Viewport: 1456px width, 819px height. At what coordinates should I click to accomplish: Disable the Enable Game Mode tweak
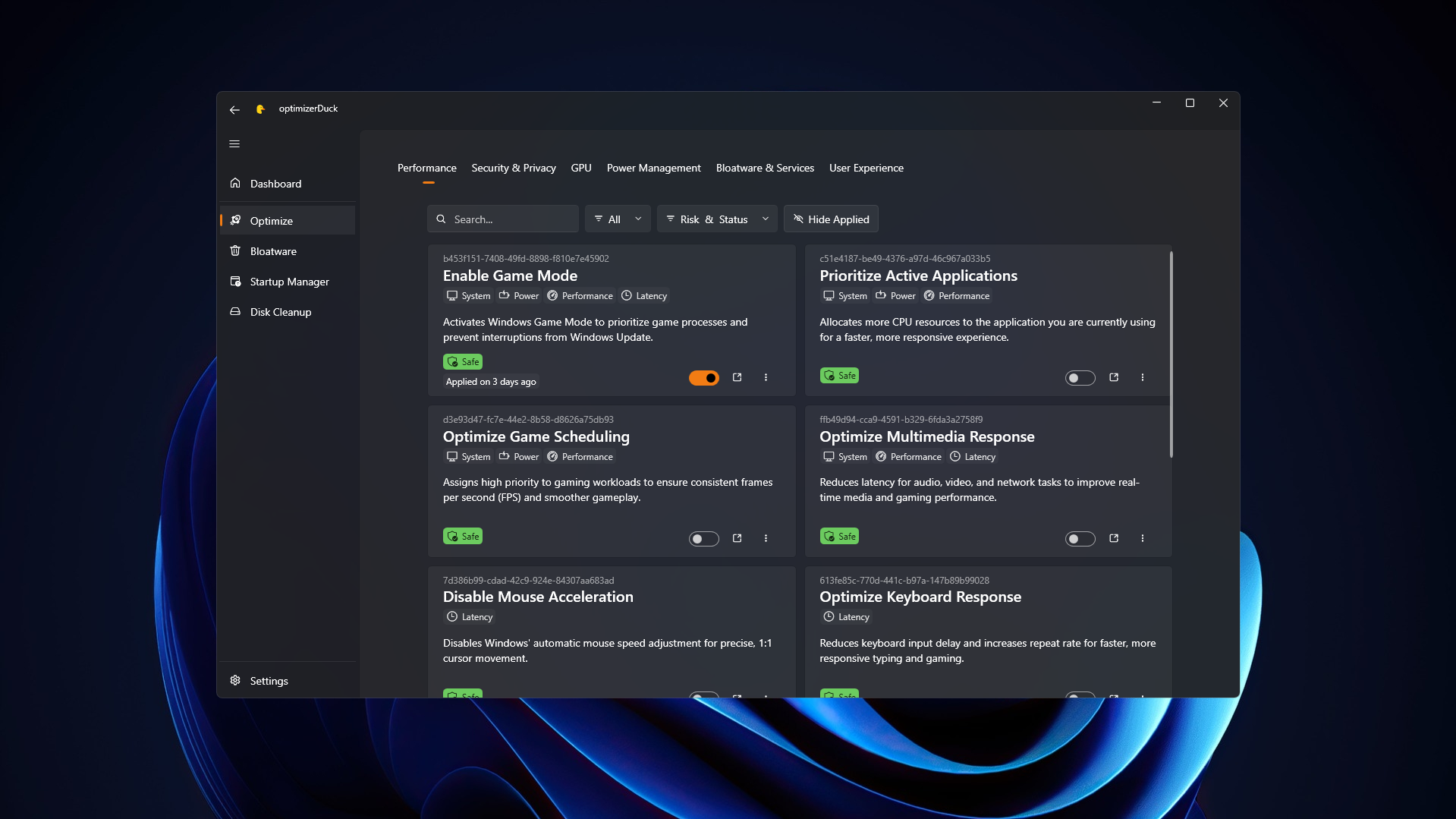[704, 377]
